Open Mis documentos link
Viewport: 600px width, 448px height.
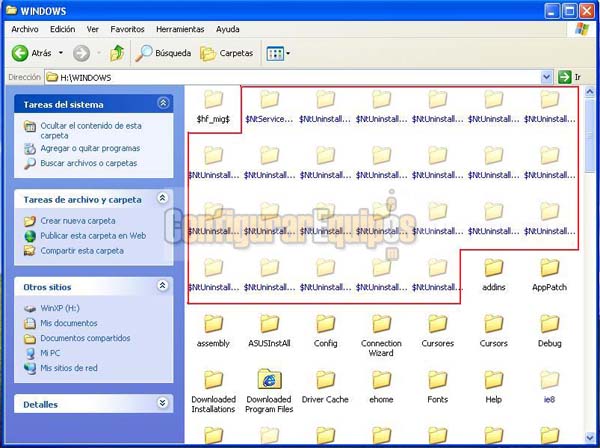[x=69, y=323]
